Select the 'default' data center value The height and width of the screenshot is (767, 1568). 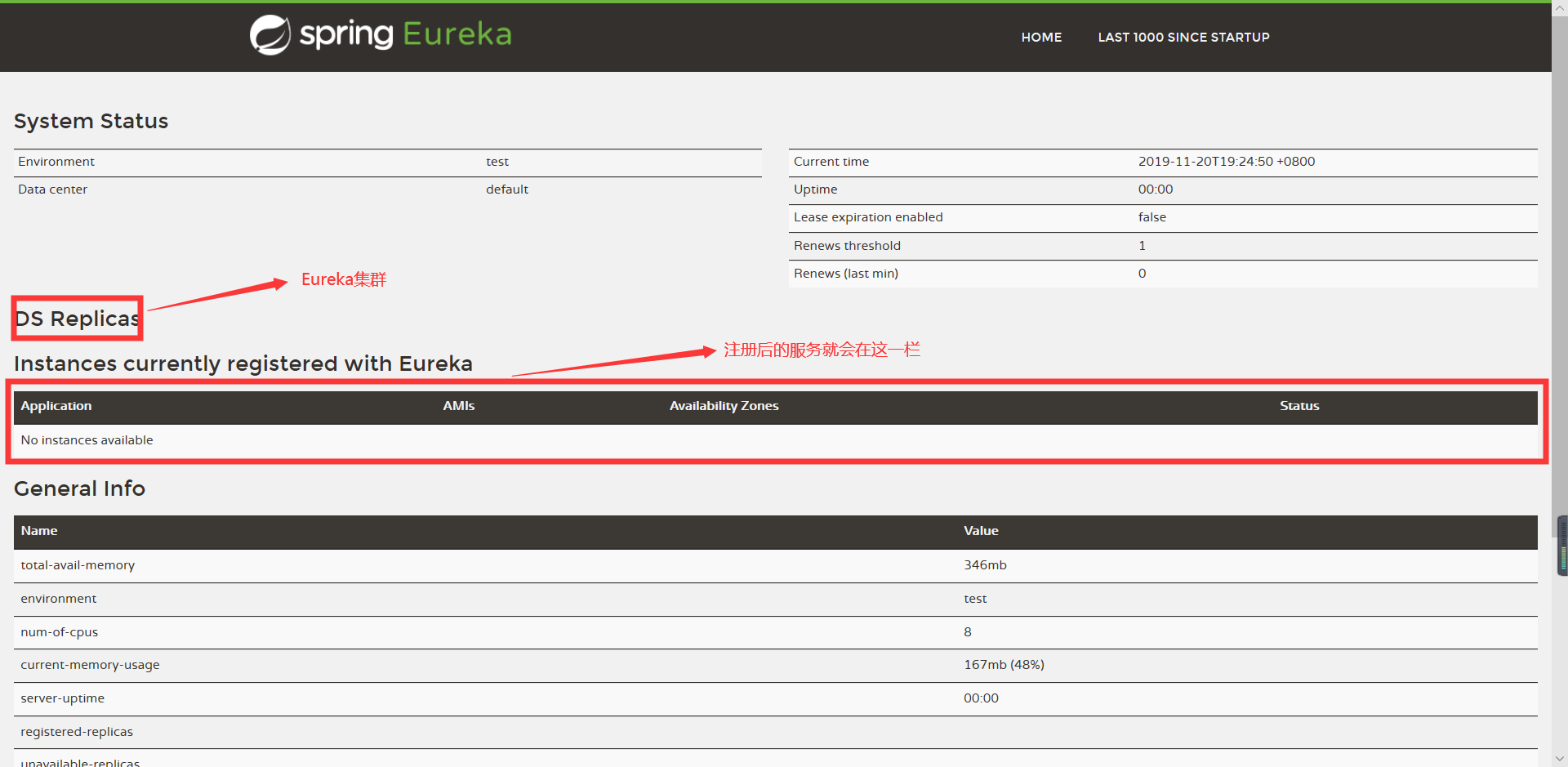[x=507, y=190]
